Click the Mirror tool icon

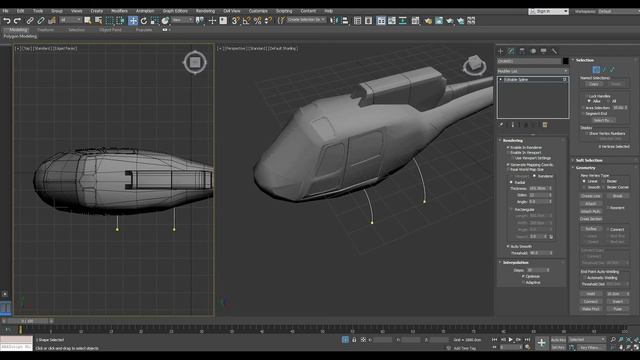tap(334, 20)
